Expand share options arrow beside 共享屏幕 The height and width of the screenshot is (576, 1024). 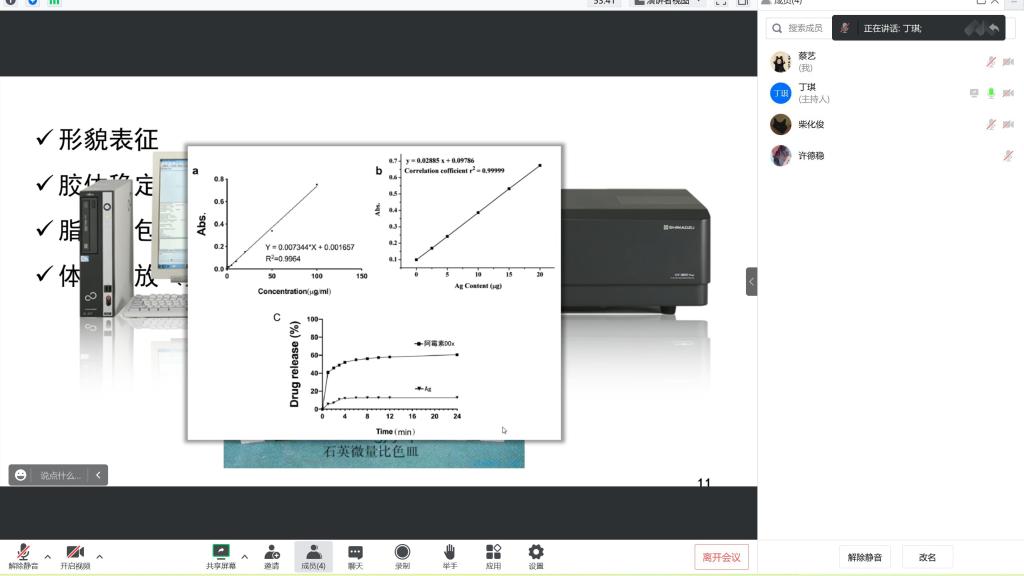245,556
